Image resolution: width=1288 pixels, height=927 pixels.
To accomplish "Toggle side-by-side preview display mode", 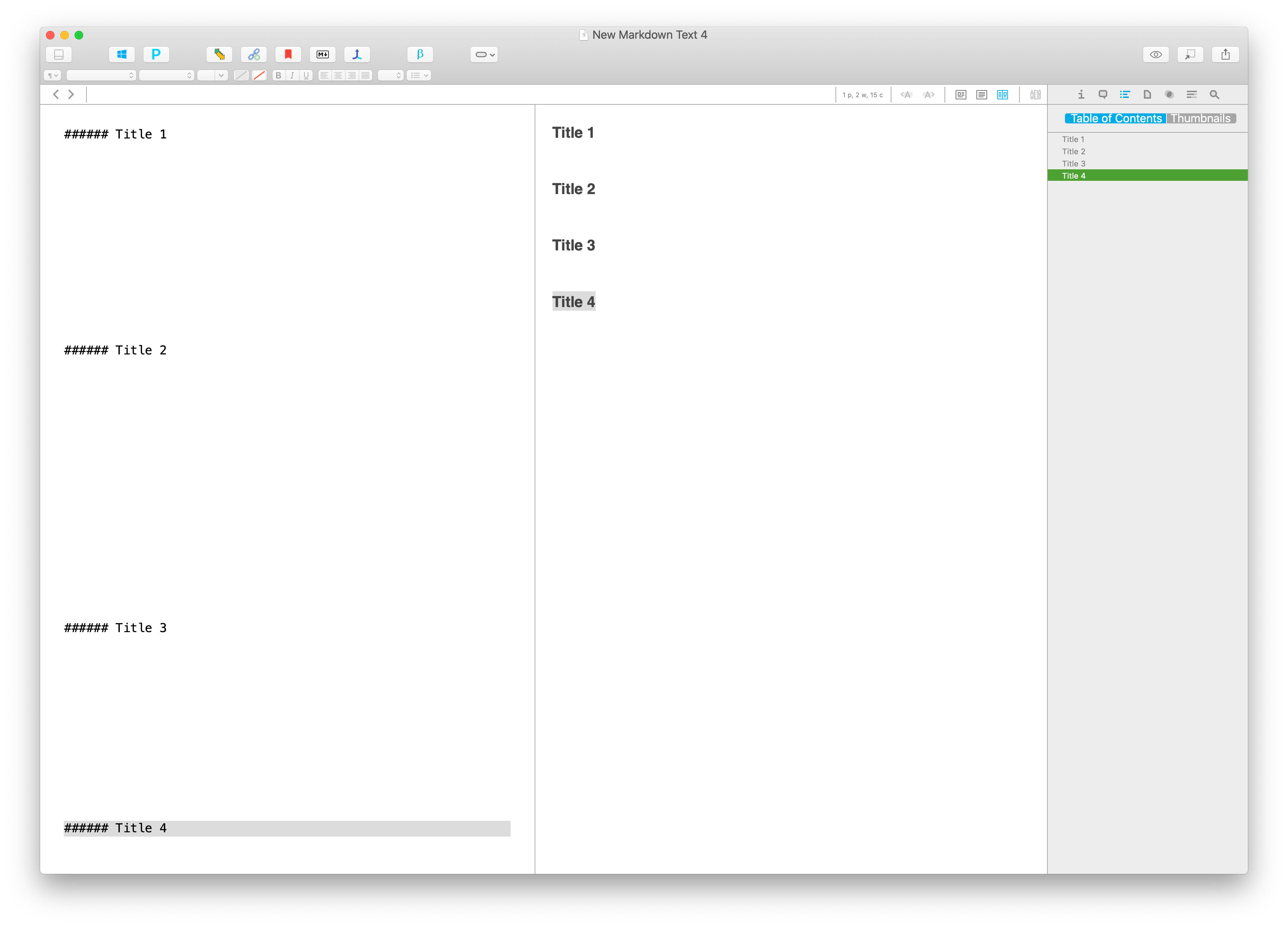I will click(x=1002, y=95).
